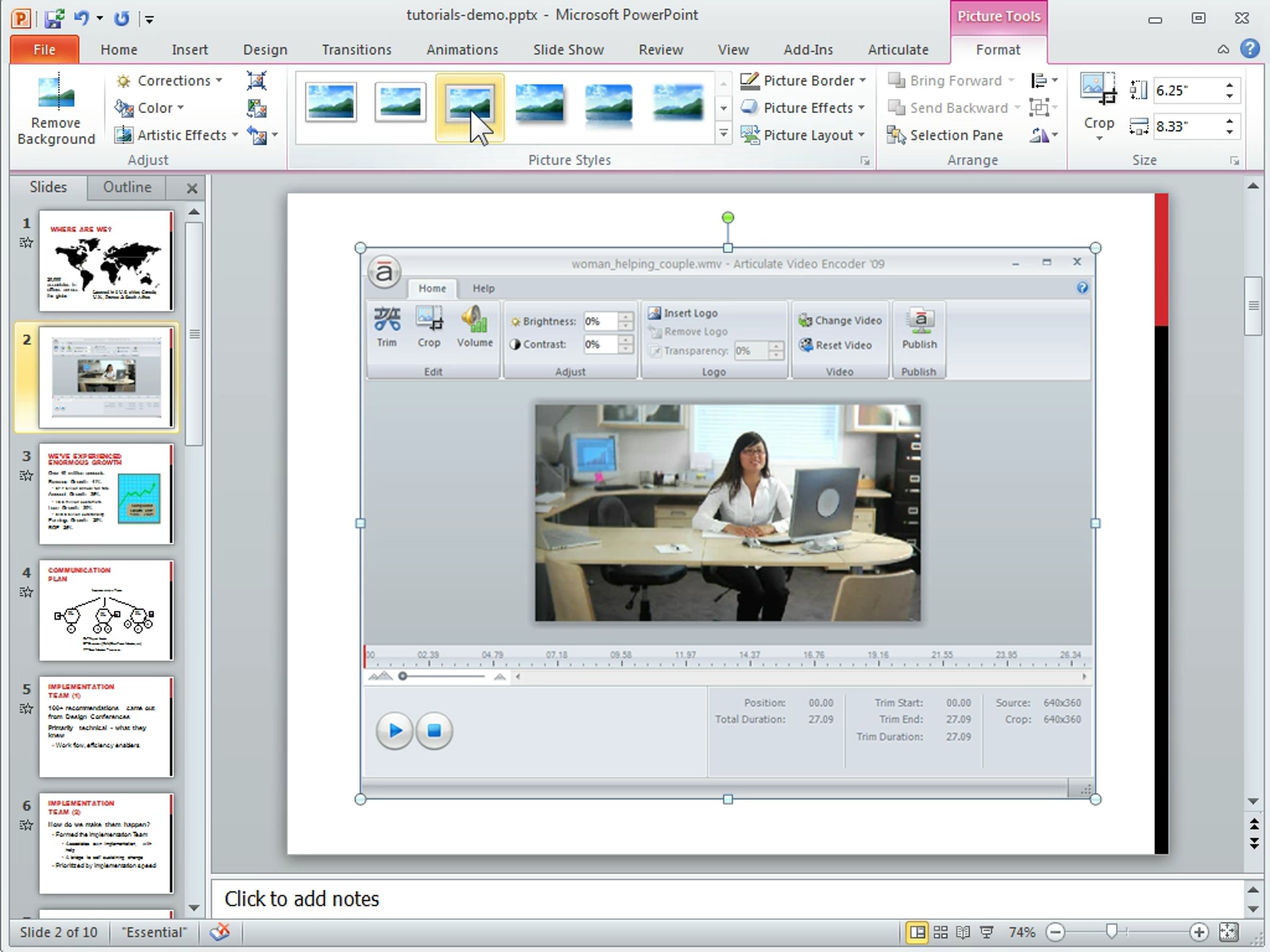Screen dimensions: 1270x952
Task: Switch to the Outline pane tab
Action: point(127,187)
